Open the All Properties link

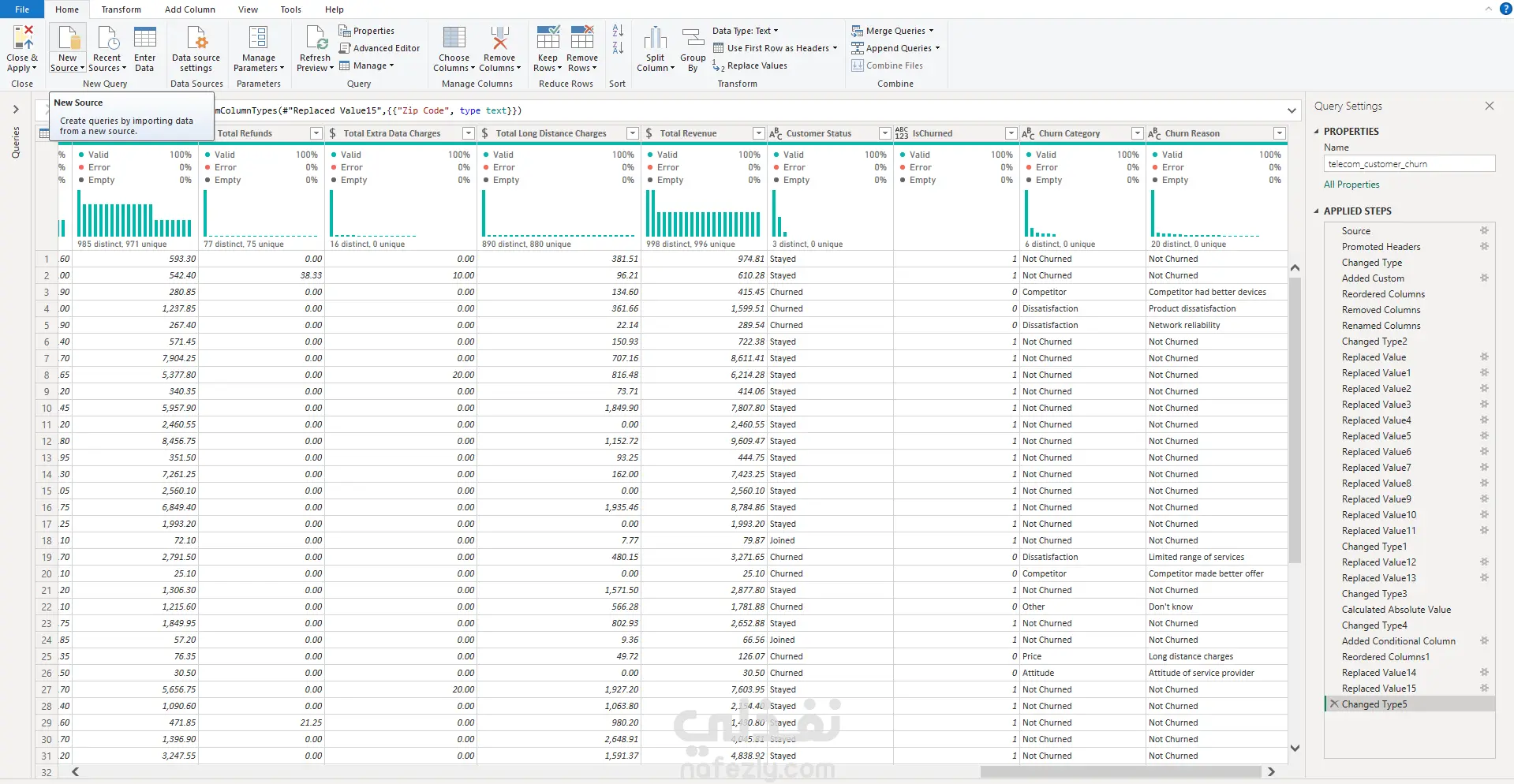point(1351,185)
